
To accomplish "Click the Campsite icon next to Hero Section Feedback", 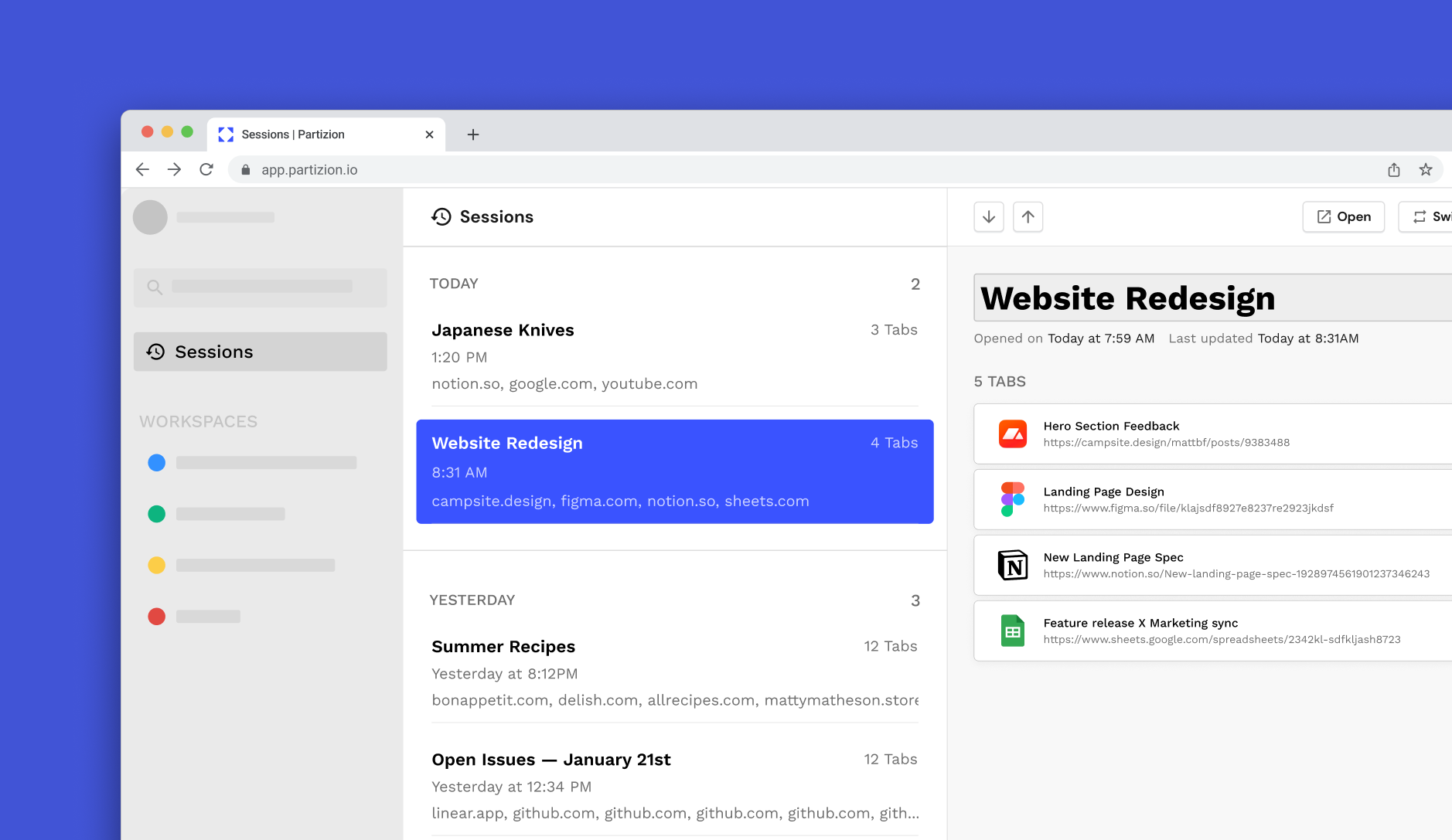I will click(x=1013, y=434).
